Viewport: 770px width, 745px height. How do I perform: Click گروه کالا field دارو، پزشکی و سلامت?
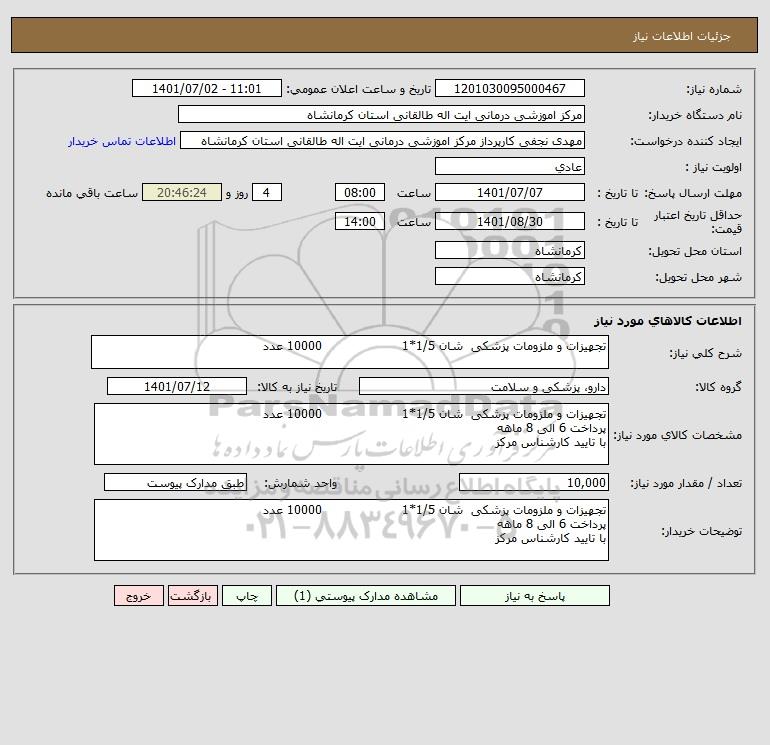[x=484, y=386]
